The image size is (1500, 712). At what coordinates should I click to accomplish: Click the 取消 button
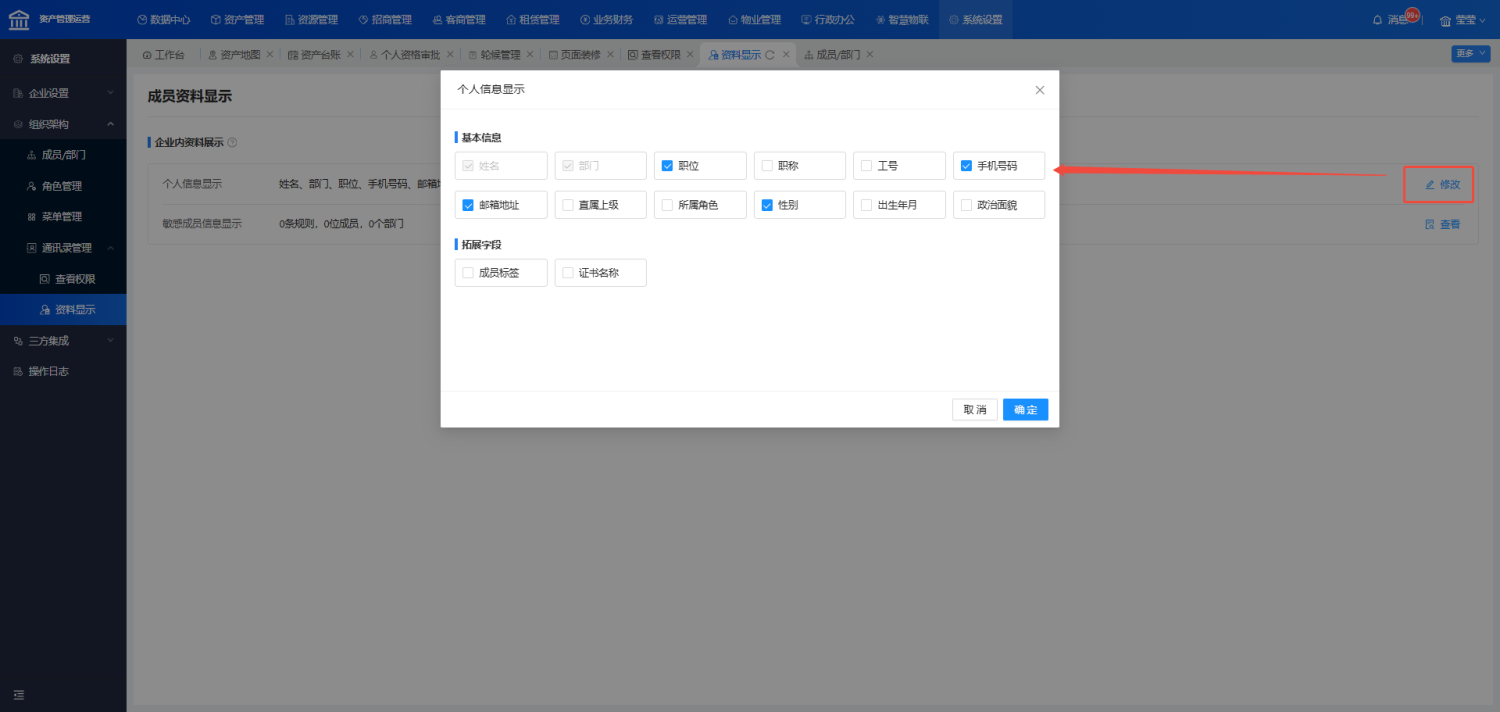974,410
